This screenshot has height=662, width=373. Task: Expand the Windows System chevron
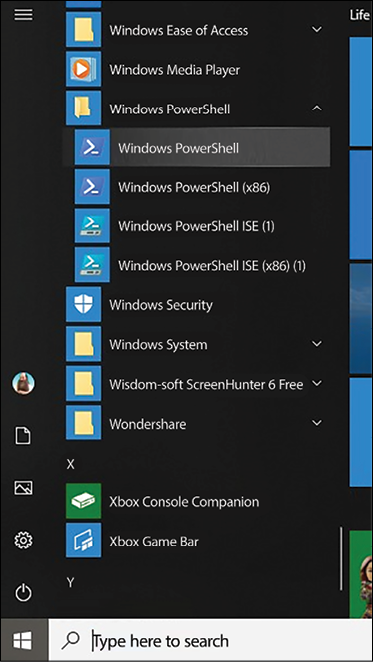click(x=317, y=344)
